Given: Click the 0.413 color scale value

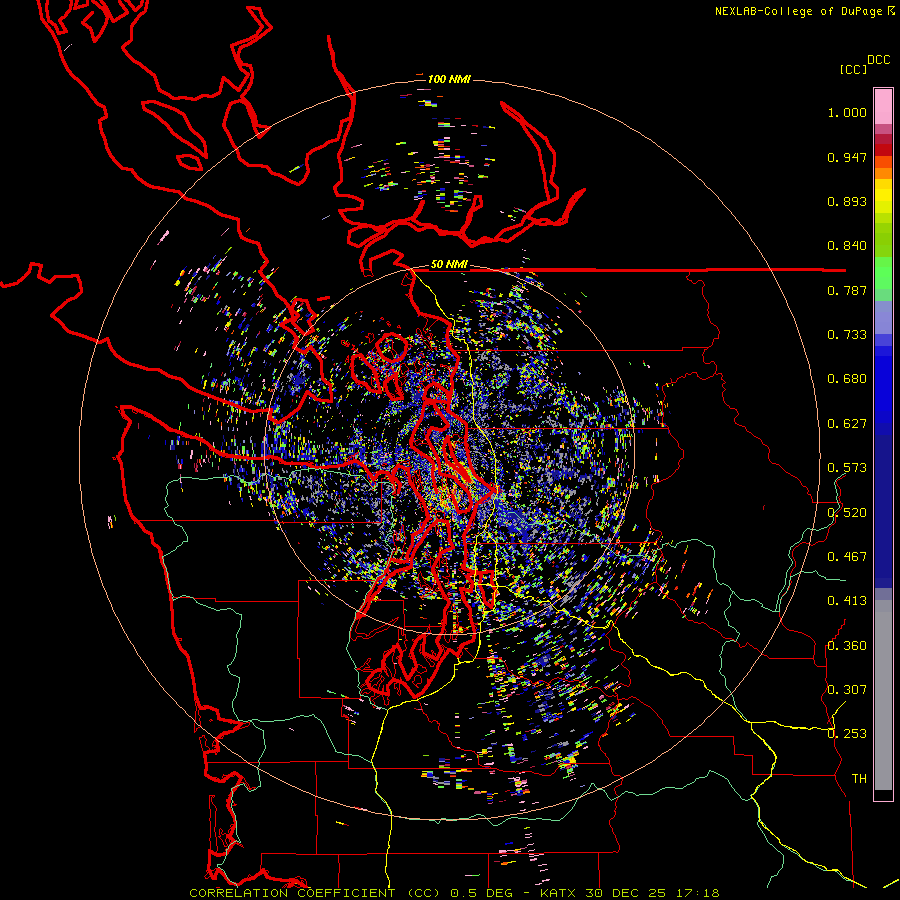Looking at the screenshot, I should (847, 601).
